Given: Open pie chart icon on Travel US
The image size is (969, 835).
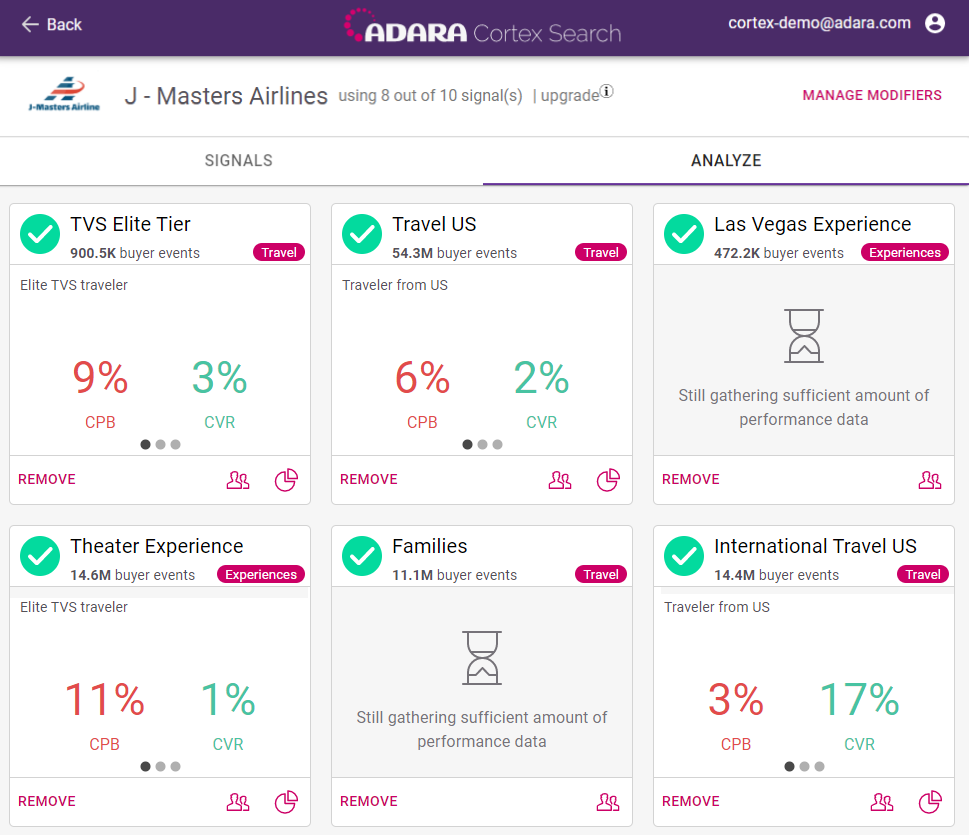Looking at the screenshot, I should pyautogui.click(x=608, y=480).
